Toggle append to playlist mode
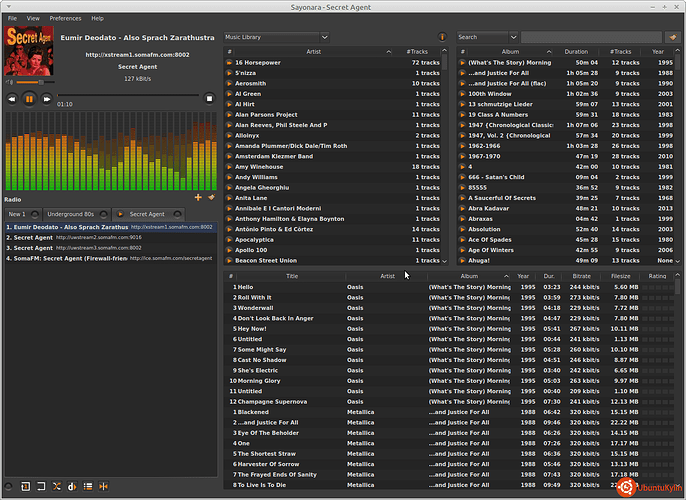 [x=88, y=486]
